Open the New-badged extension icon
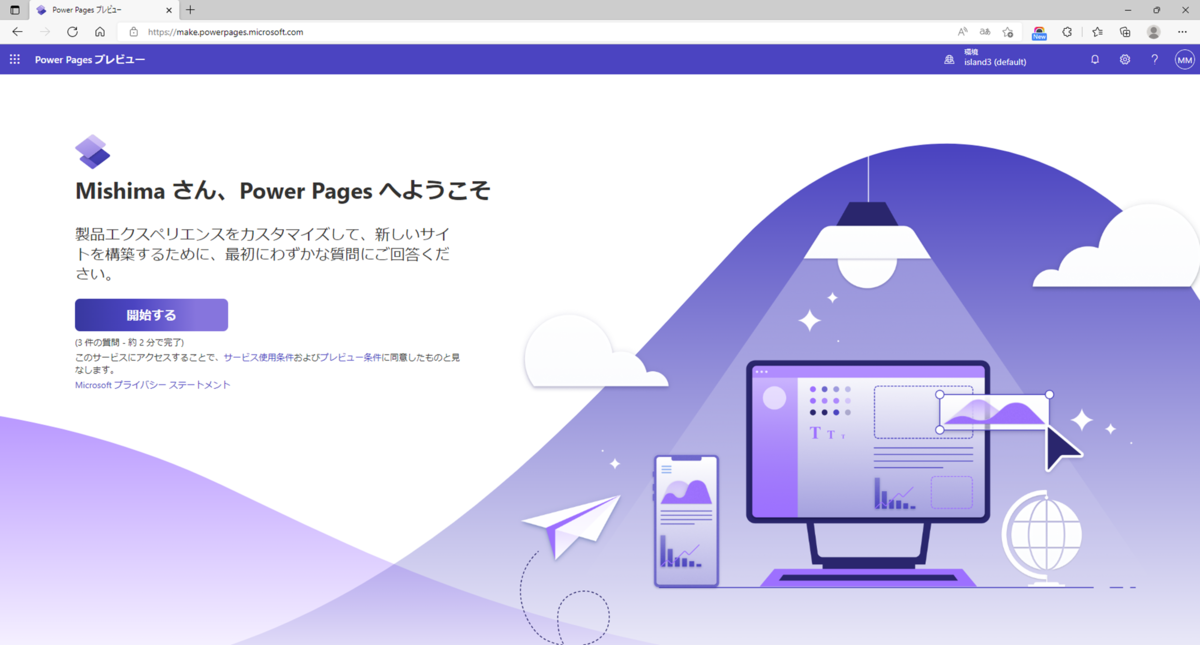Image resolution: width=1200 pixels, height=645 pixels. tap(1040, 33)
